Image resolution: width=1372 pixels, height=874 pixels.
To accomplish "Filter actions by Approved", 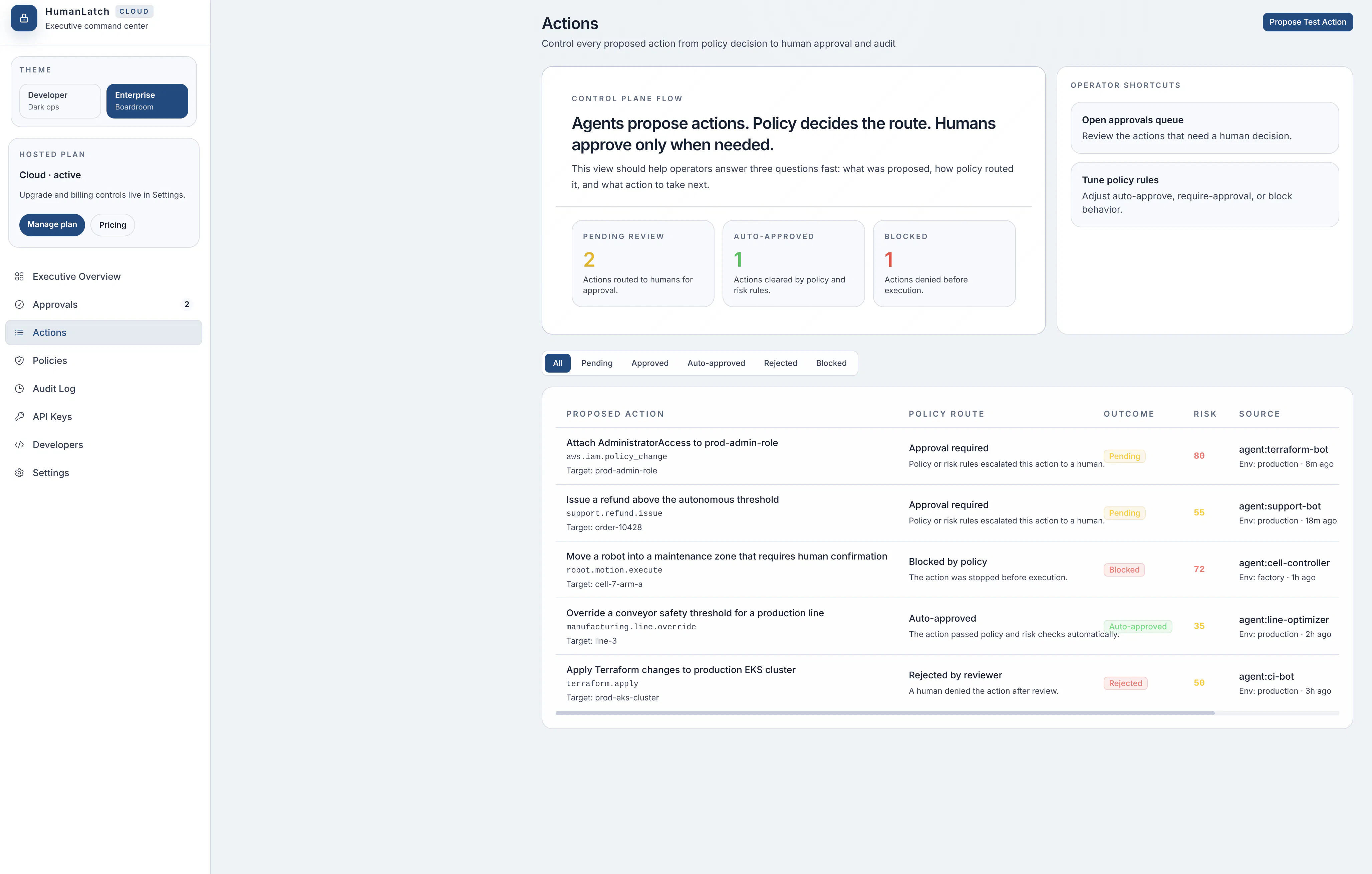I will [649, 363].
